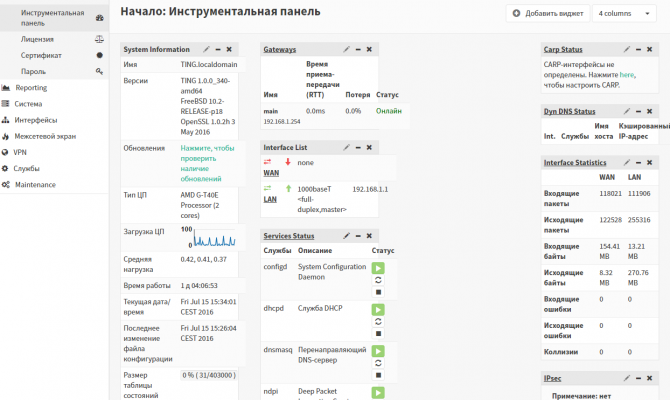Stop the dhcpd service
The image size is (670, 400).
(378, 334)
